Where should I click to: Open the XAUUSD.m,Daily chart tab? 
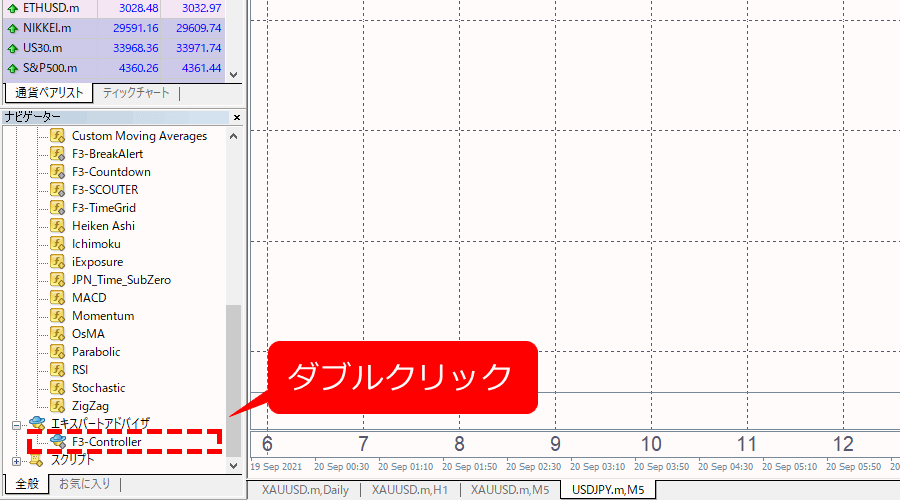coord(305,489)
